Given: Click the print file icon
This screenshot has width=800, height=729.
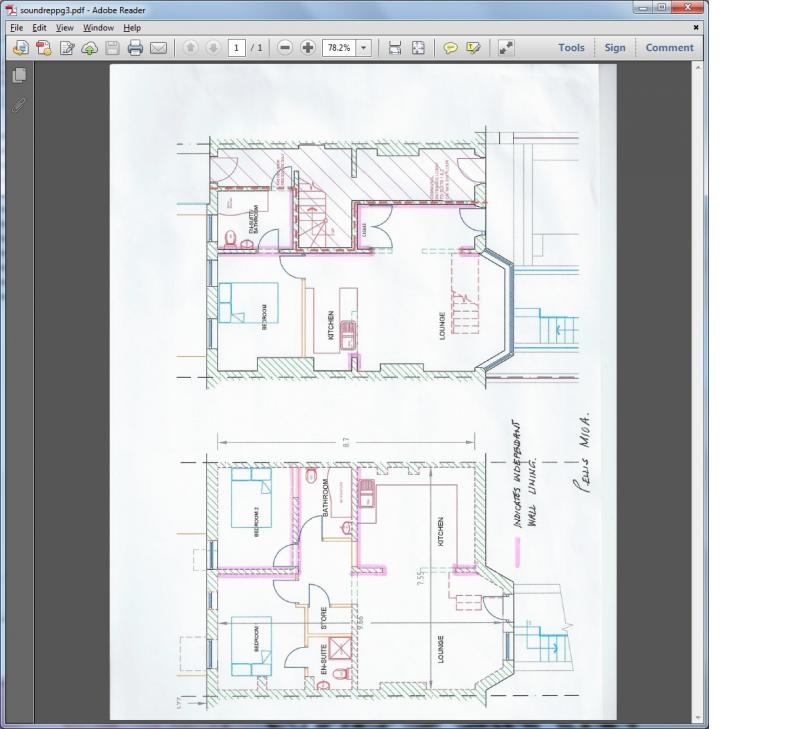Looking at the screenshot, I should tap(135, 48).
